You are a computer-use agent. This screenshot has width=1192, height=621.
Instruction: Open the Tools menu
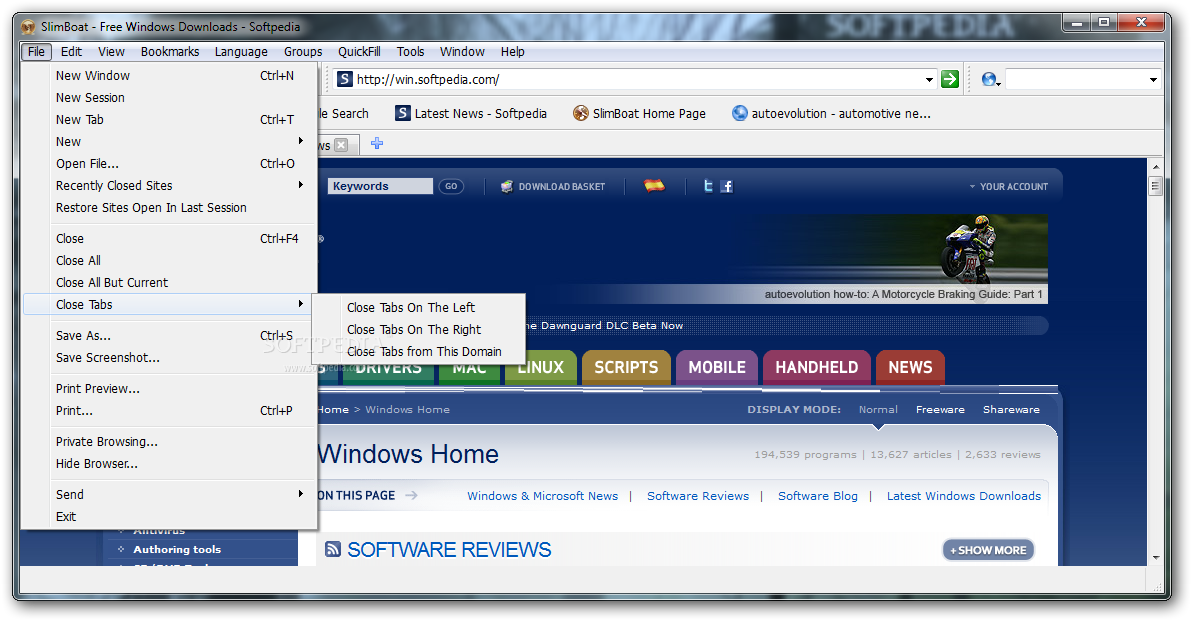click(x=411, y=52)
